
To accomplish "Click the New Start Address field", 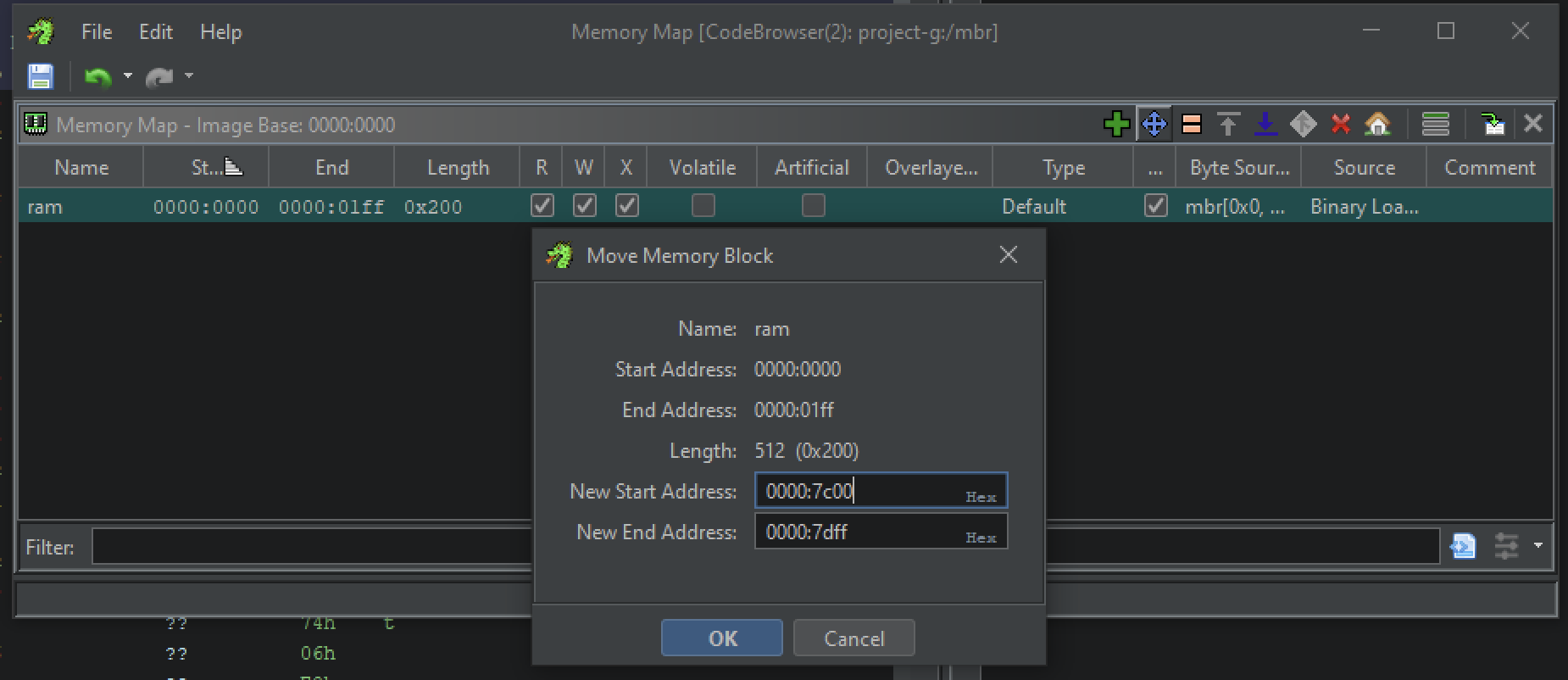I will point(881,491).
